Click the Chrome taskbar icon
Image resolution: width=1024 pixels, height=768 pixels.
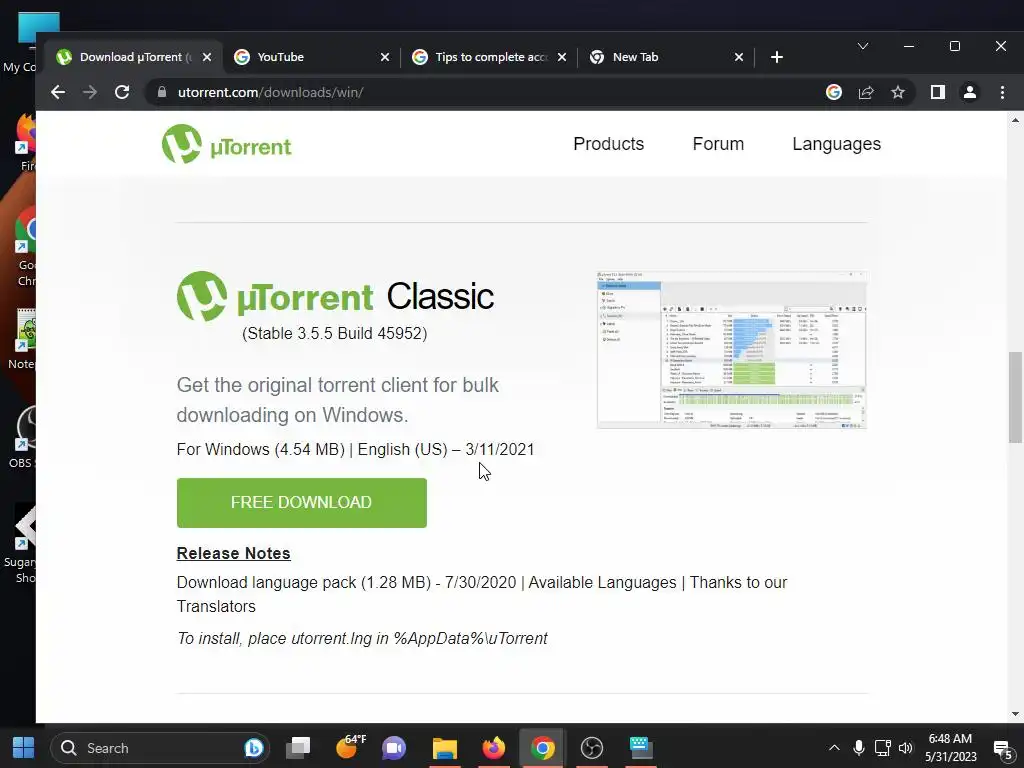pyautogui.click(x=543, y=748)
